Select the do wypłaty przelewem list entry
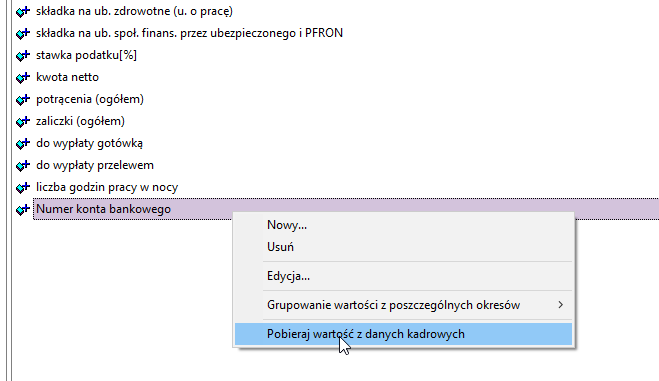The width and height of the screenshot is (659, 381). point(95,165)
